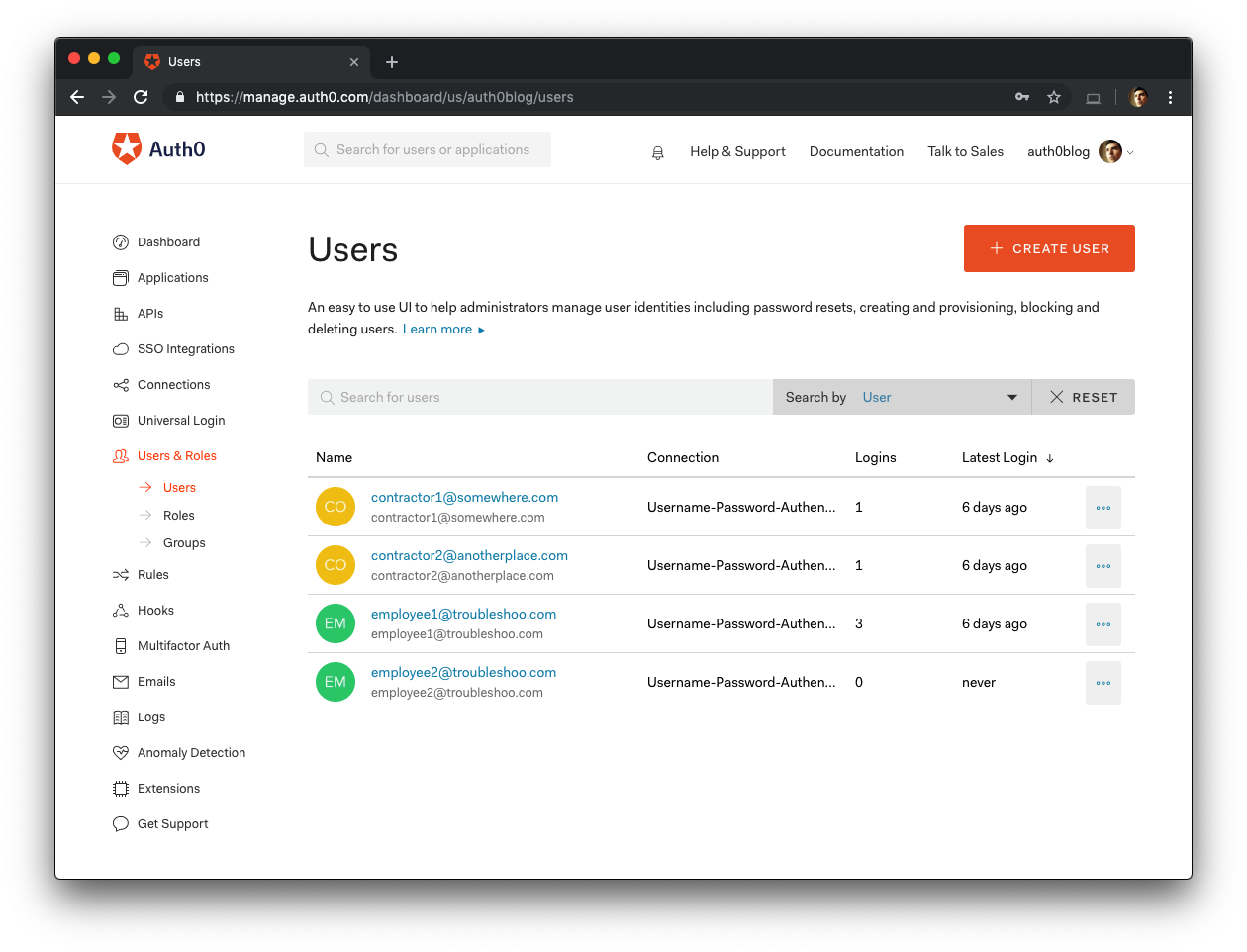Click the Name column header
Image resolution: width=1247 pixels, height=952 pixels.
[335, 457]
